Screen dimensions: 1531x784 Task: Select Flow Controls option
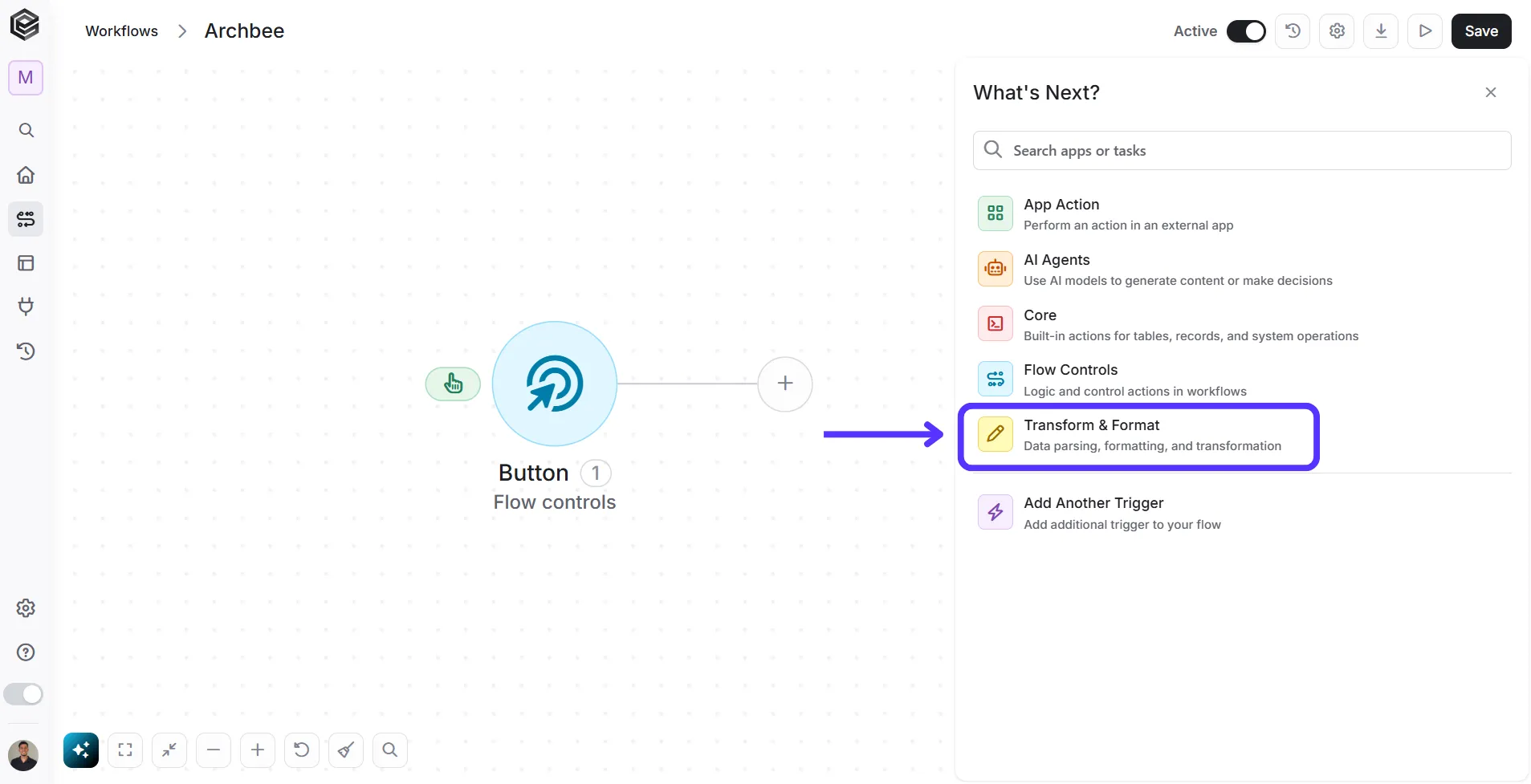coord(1242,380)
